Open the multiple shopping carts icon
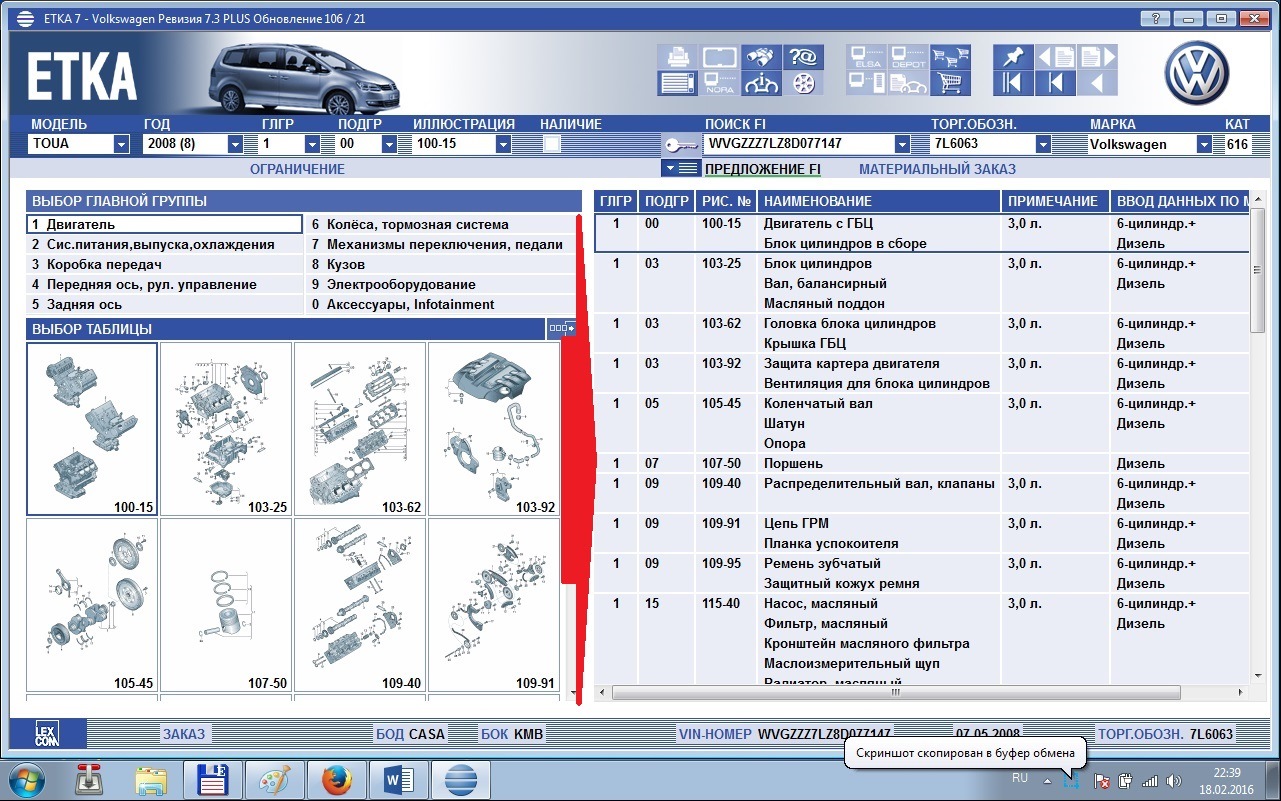1281x801 pixels. (x=950, y=57)
